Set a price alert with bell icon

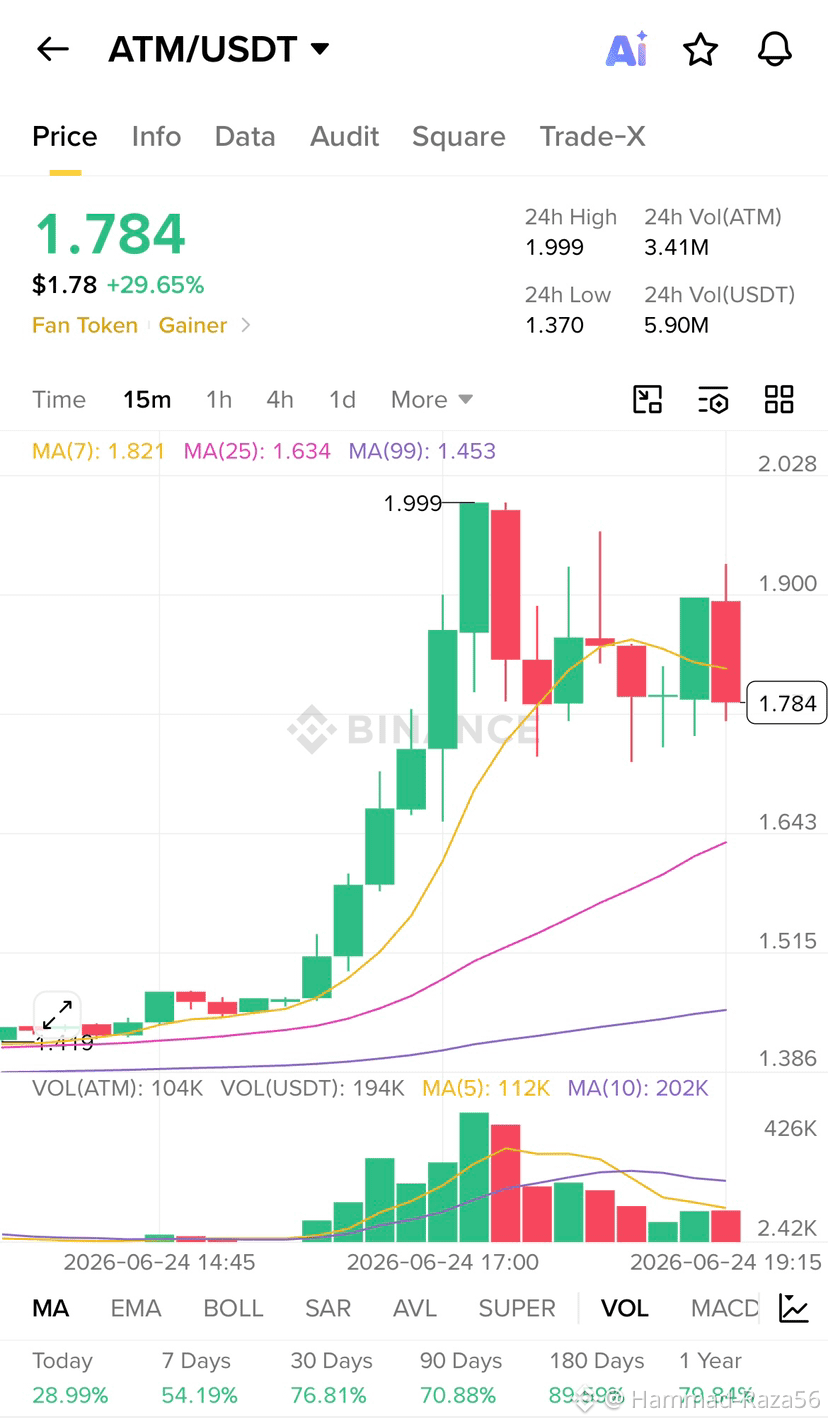point(775,49)
